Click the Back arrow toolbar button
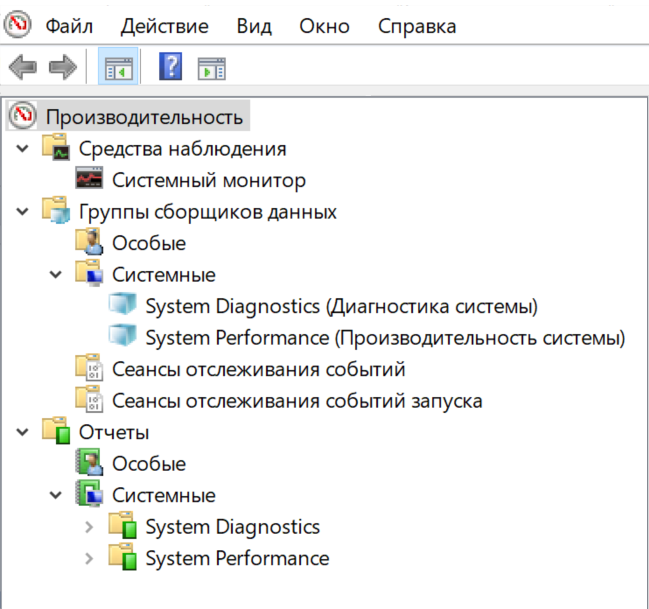The height and width of the screenshot is (609, 649). (22, 68)
